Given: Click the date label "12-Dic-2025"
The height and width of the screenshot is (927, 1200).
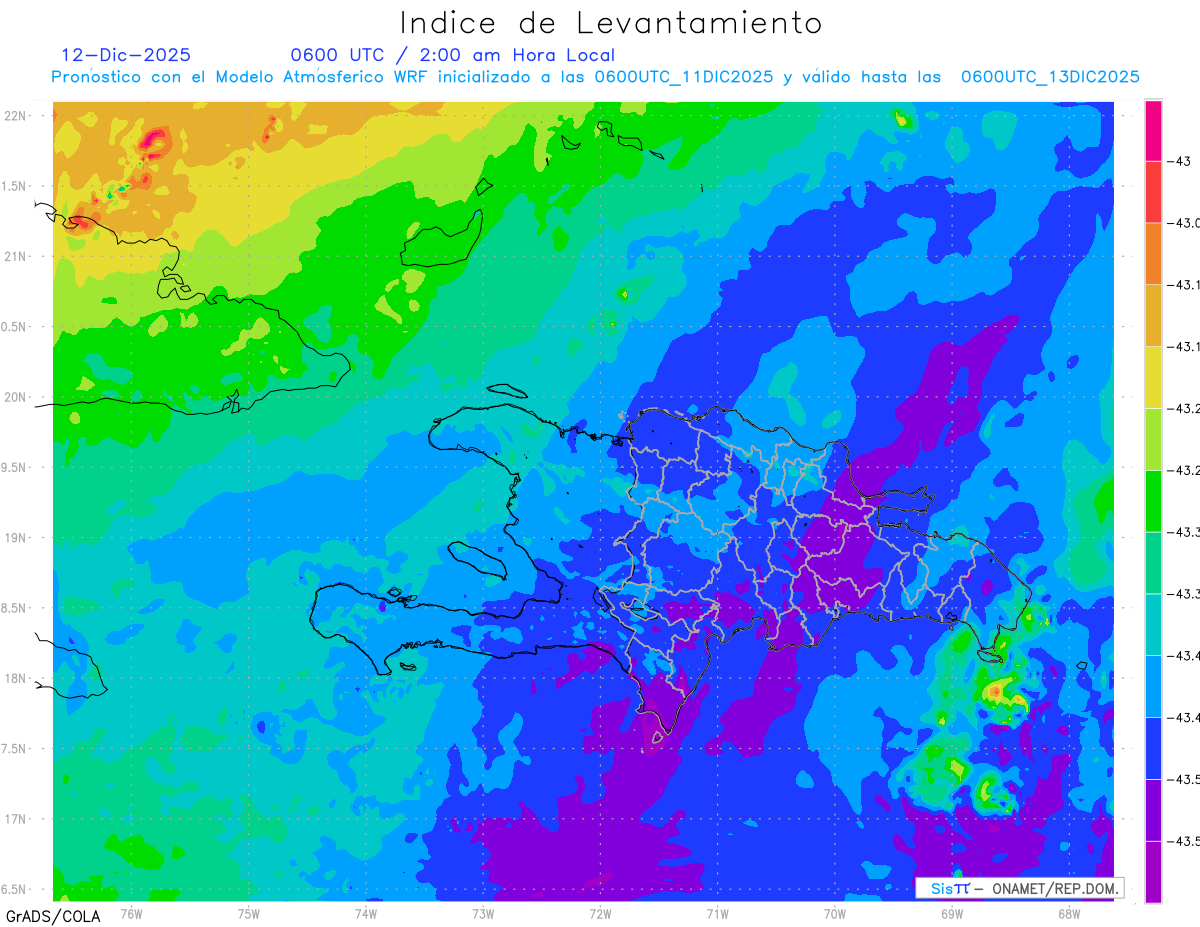Looking at the screenshot, I should pos(126,55).
